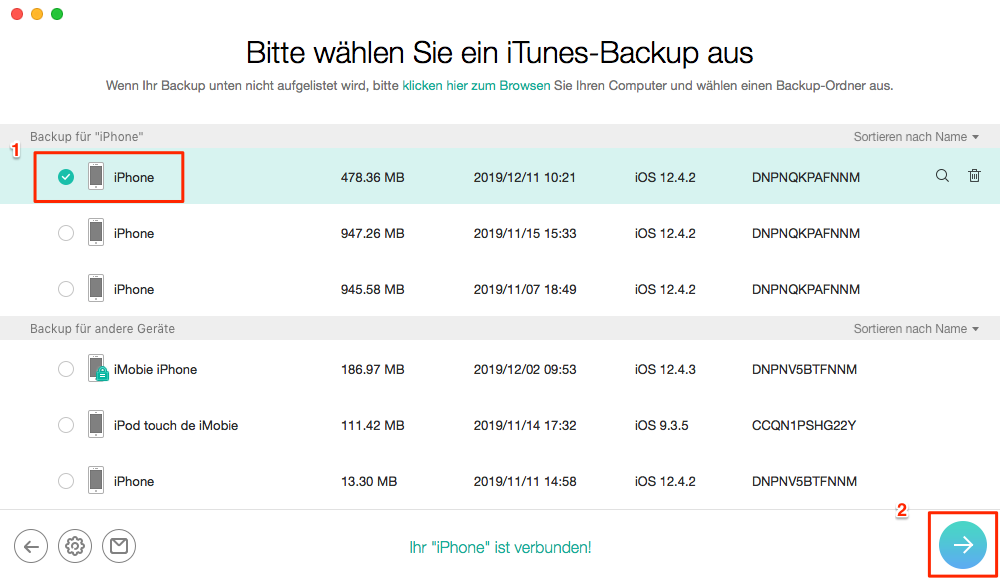Image resolution: width=1000 pixels, height=581 pixels.
Task: Go back using the left arrow button
Action: [31, 546]
